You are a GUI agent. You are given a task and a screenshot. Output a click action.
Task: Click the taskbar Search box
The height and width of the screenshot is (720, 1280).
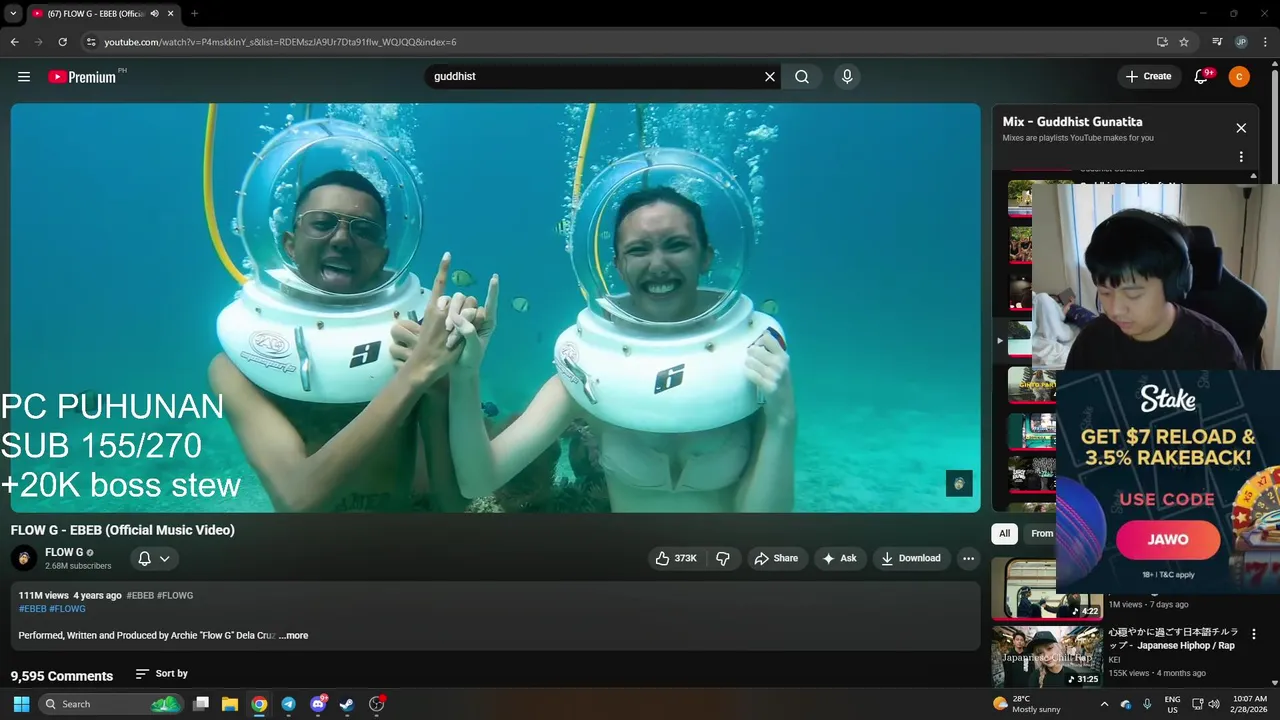[112, 704]
